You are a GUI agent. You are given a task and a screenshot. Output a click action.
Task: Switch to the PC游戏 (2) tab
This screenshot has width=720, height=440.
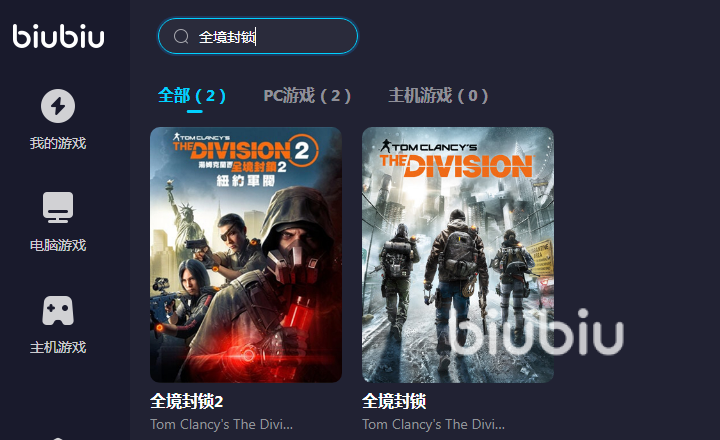click(x=307, y=96)
